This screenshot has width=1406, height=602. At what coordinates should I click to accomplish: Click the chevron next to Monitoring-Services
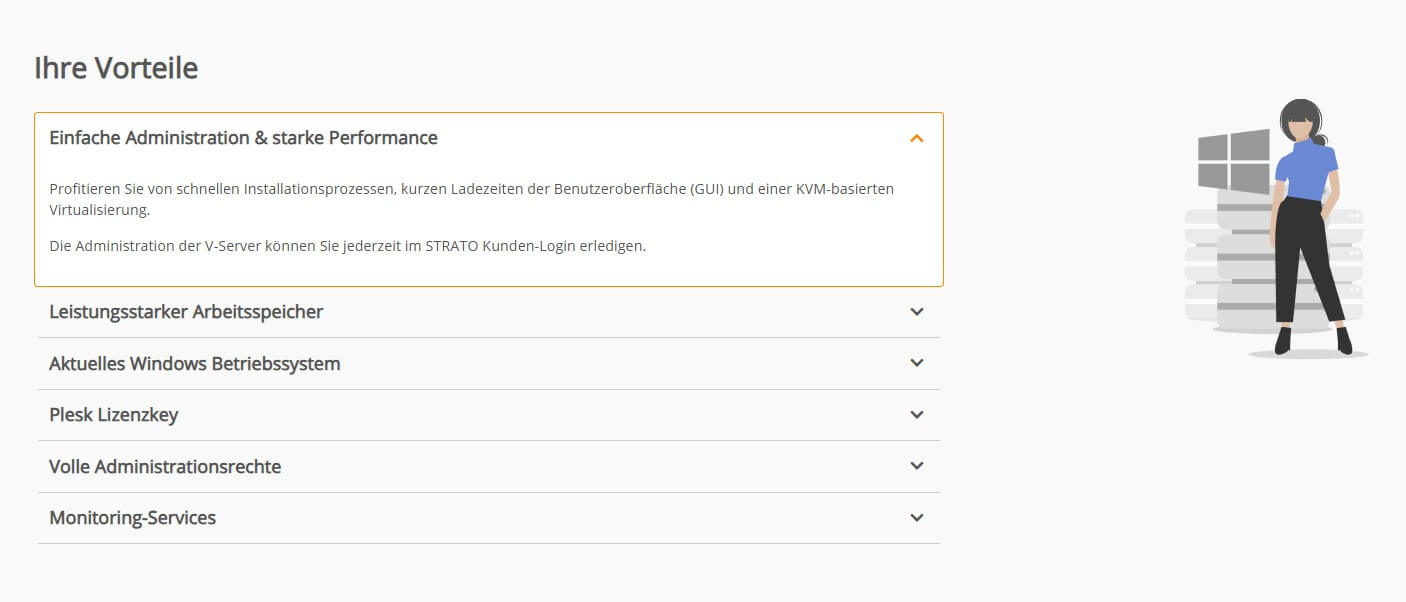(916, 517)
